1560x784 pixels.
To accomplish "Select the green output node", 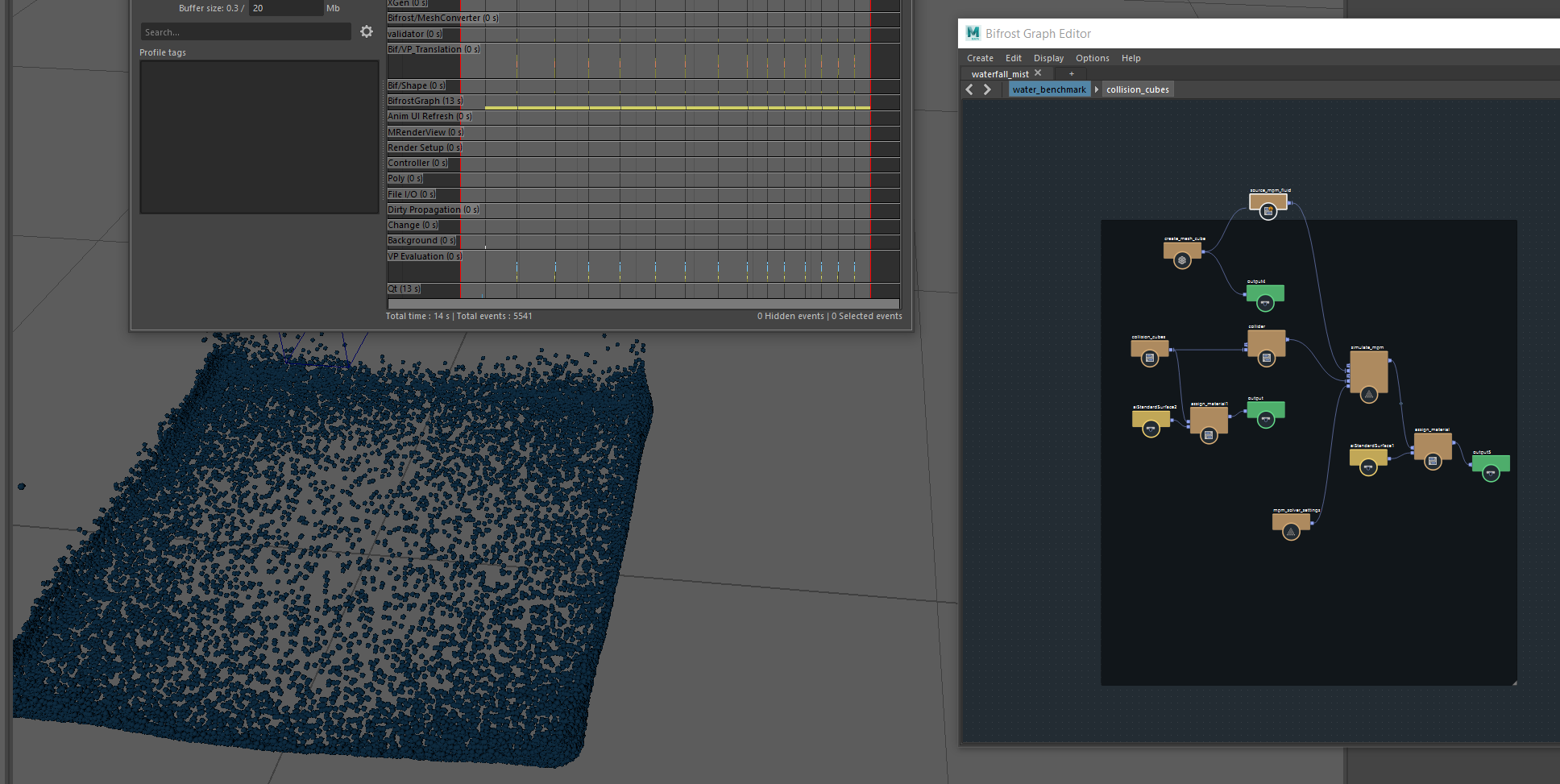I will tap(1266, 411).
